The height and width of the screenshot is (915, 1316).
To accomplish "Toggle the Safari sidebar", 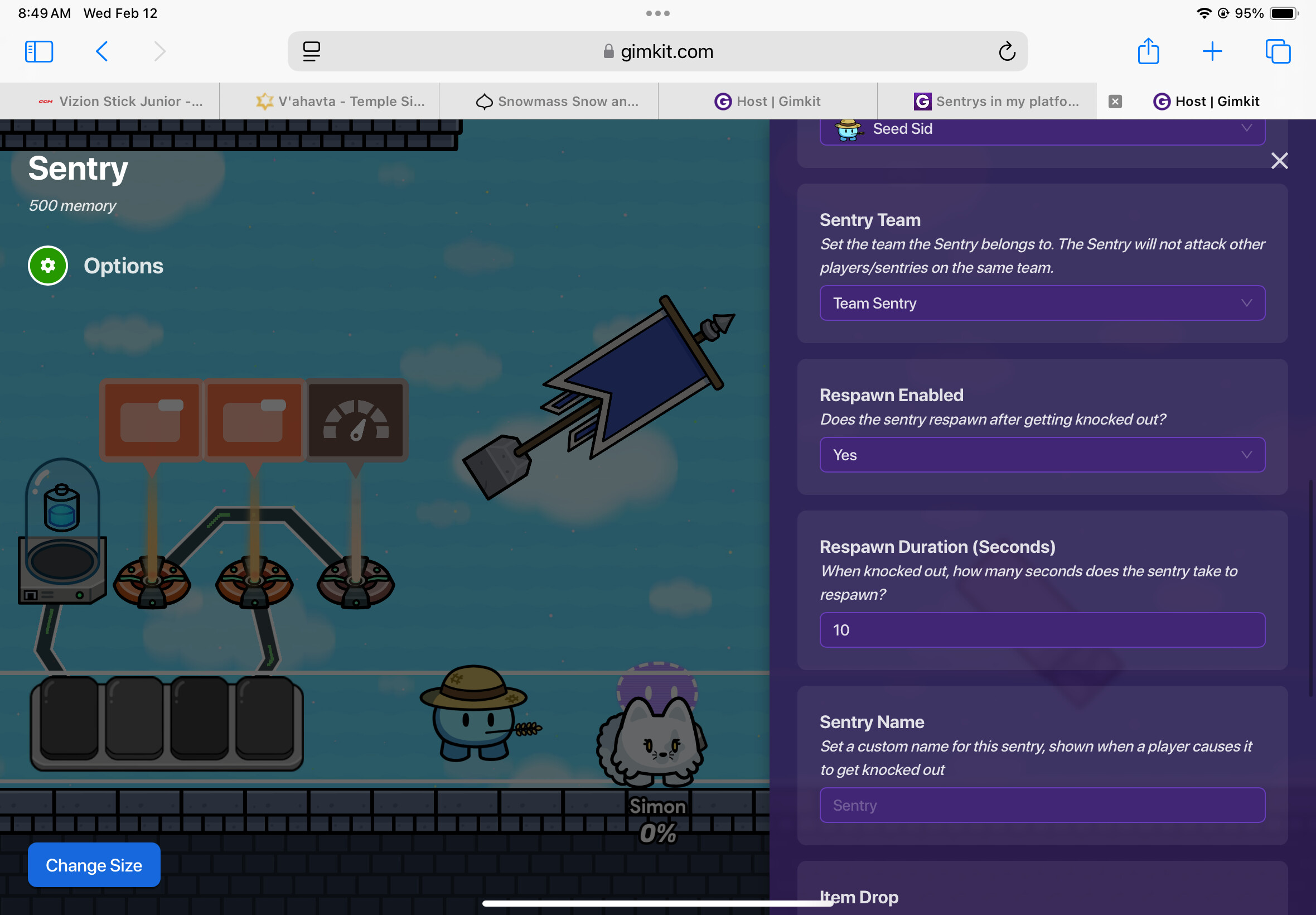I will pos(38,51).
